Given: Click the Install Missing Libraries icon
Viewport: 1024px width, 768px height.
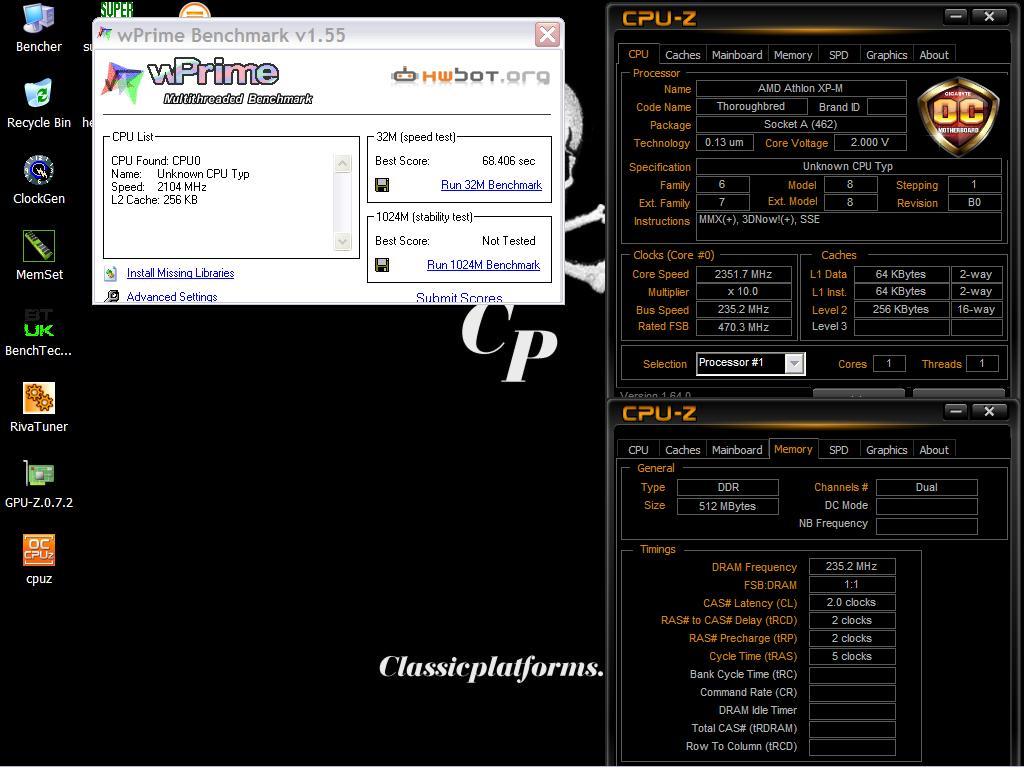Looking at the screenshot, I should [111, 273].
